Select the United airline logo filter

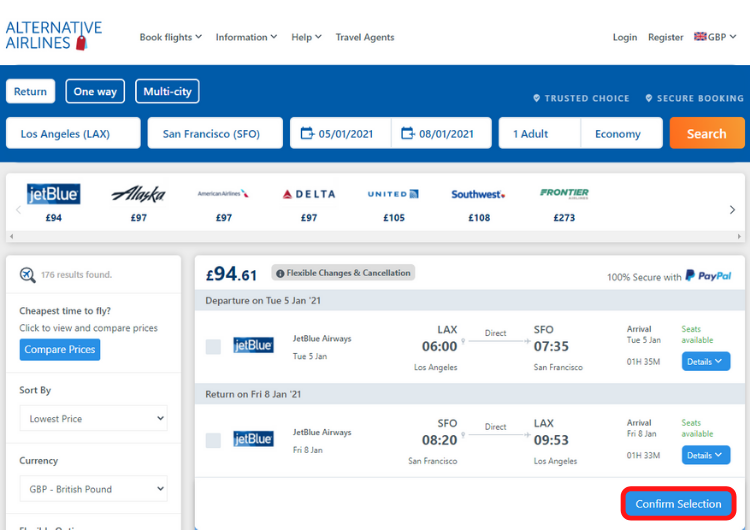tap(393, 194)
